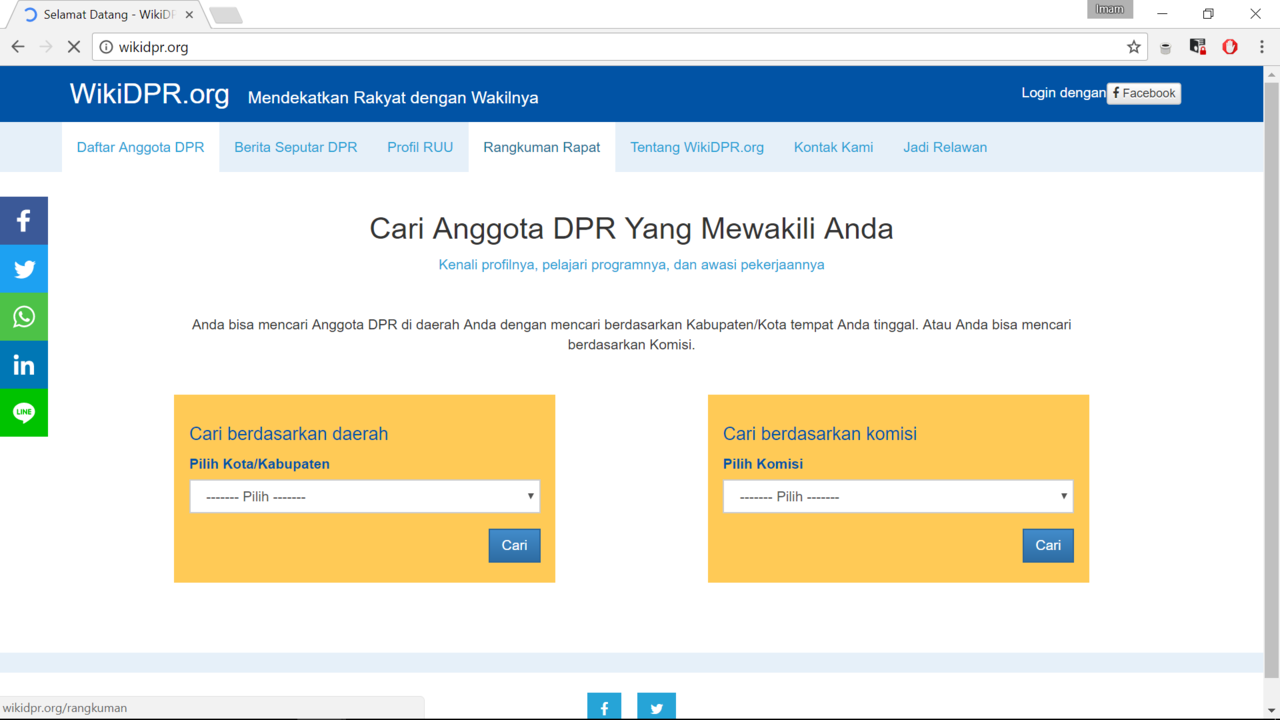Image resolution: width=1280 pixels, height=720 pixels.
Task: Share page via Facebook sidebar icon
Action: tap(24, 221)
